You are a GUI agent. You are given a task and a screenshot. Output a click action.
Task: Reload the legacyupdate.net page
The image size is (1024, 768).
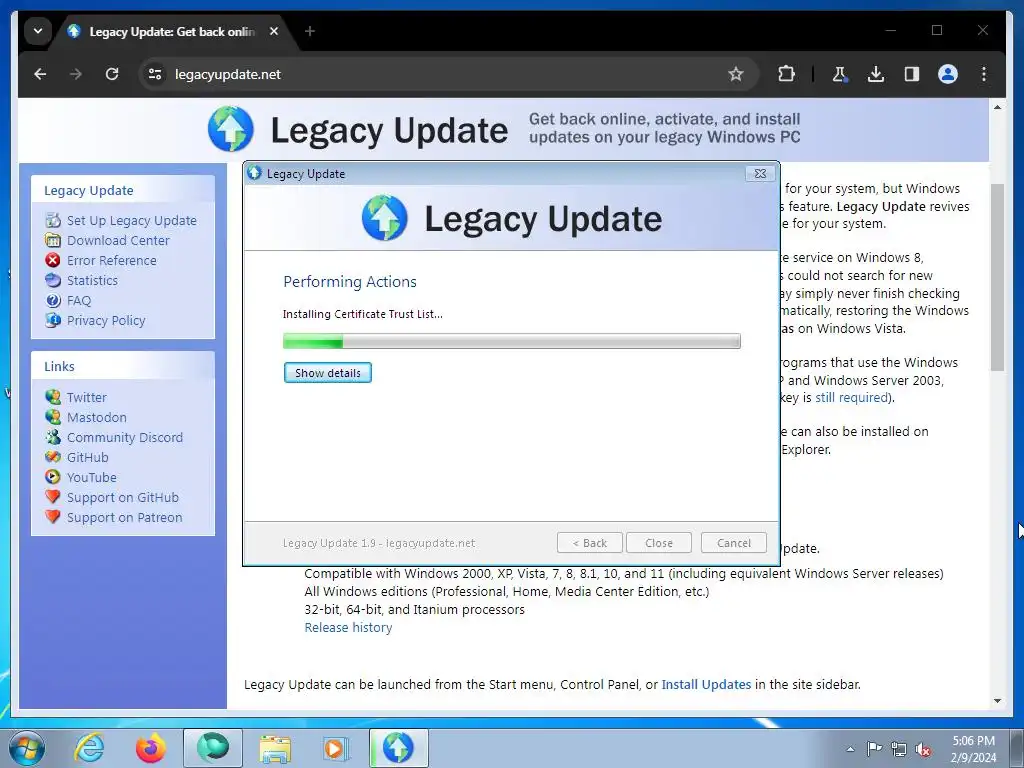pos(112,74)
